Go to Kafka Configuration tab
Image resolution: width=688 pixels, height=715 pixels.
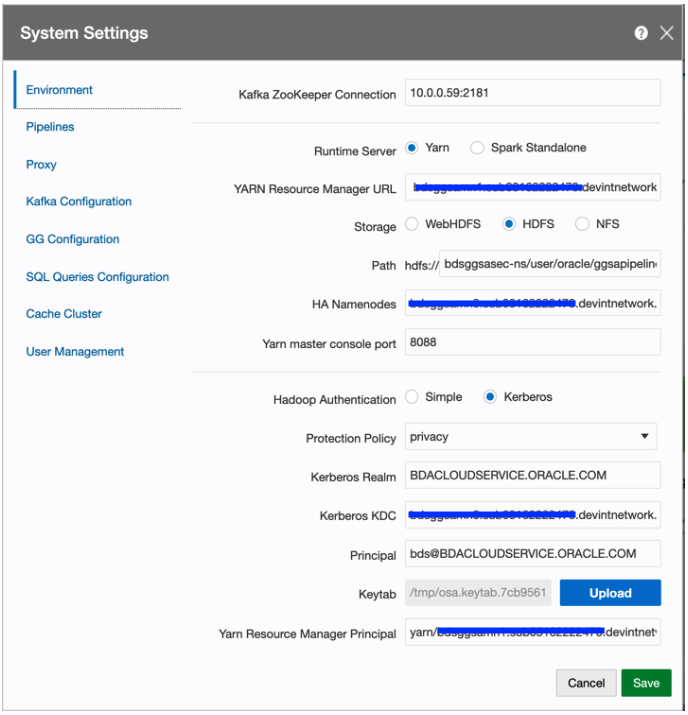(79, 202)
